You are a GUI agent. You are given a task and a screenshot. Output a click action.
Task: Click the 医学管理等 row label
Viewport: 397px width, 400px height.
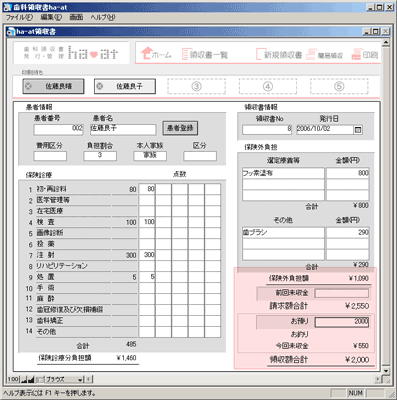click(x=53, y=200)
